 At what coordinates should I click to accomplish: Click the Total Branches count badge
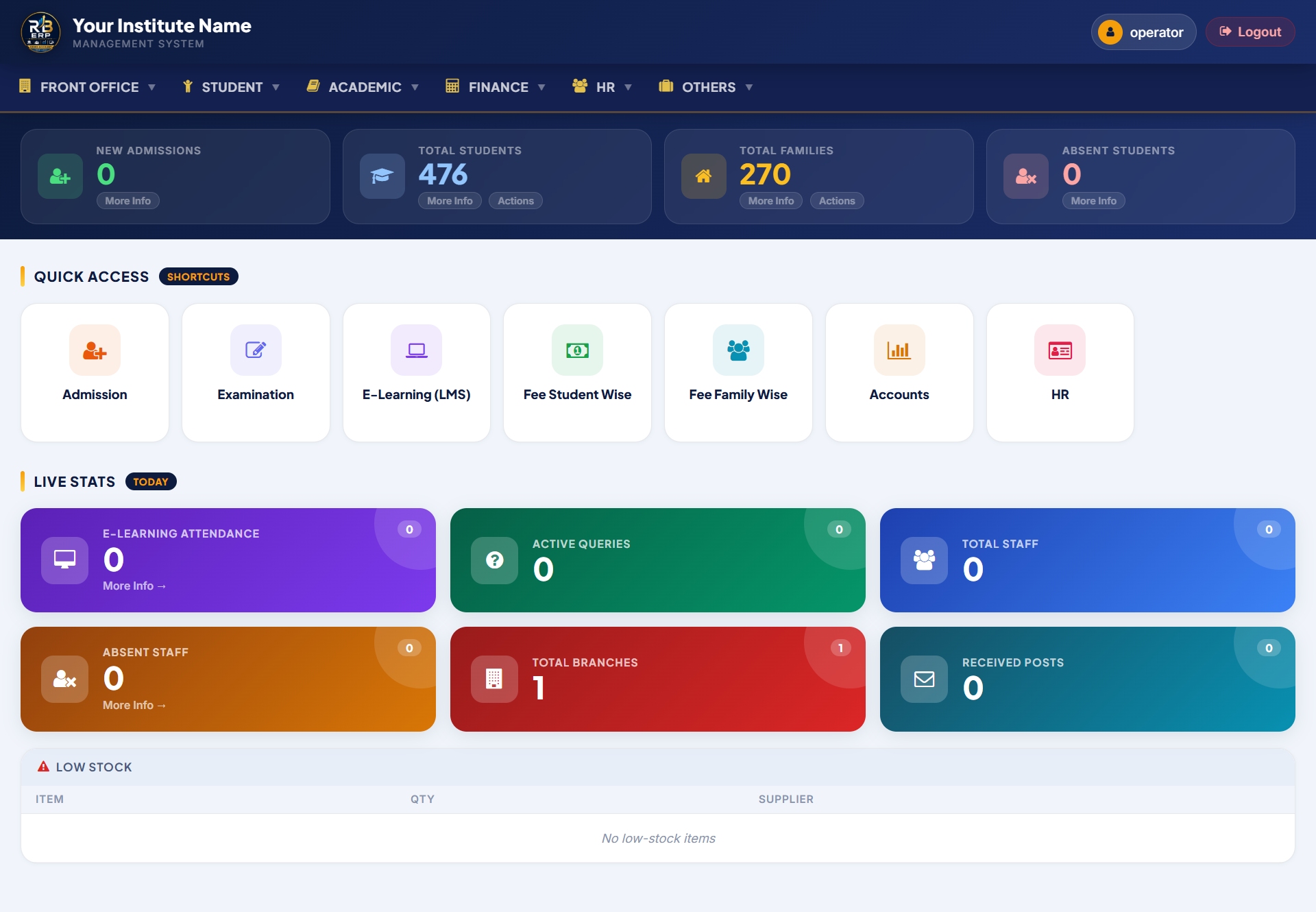(x=840, y=648)
